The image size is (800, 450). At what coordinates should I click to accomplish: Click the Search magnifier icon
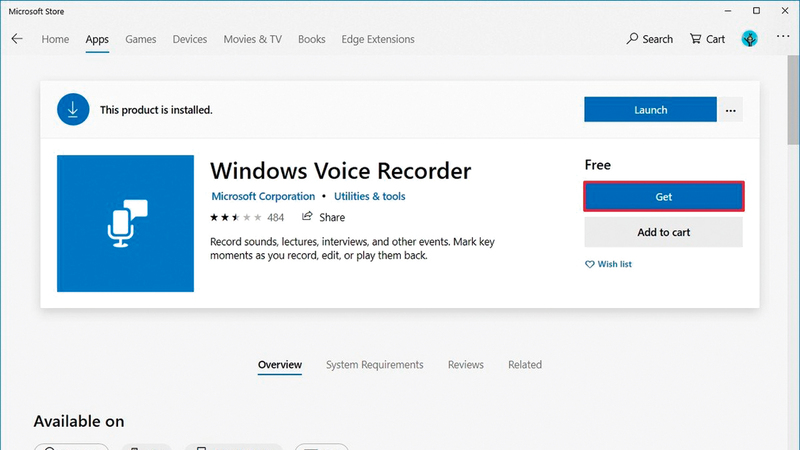click(x=633, y=39)
